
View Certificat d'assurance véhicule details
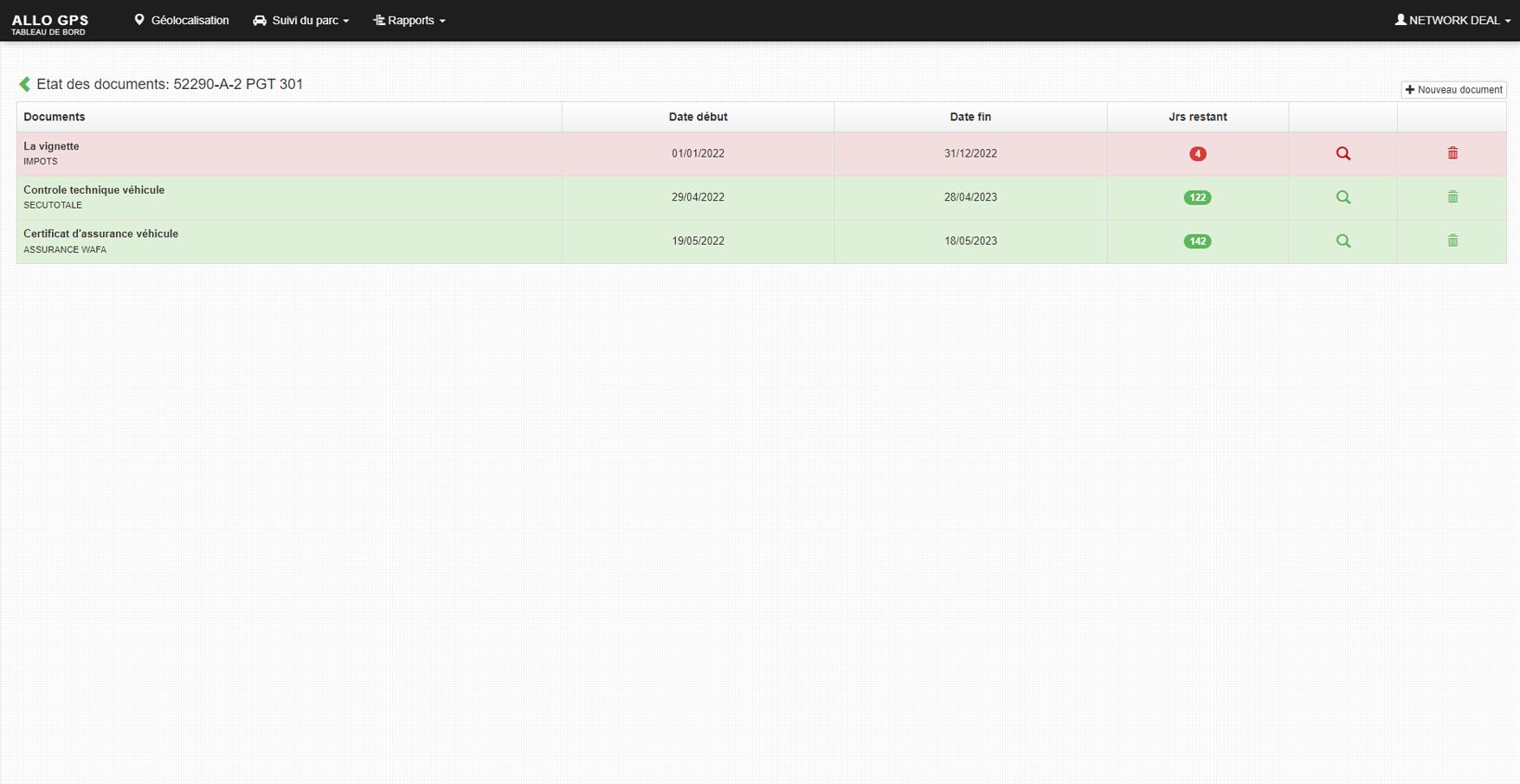[x=1343, y=241]
